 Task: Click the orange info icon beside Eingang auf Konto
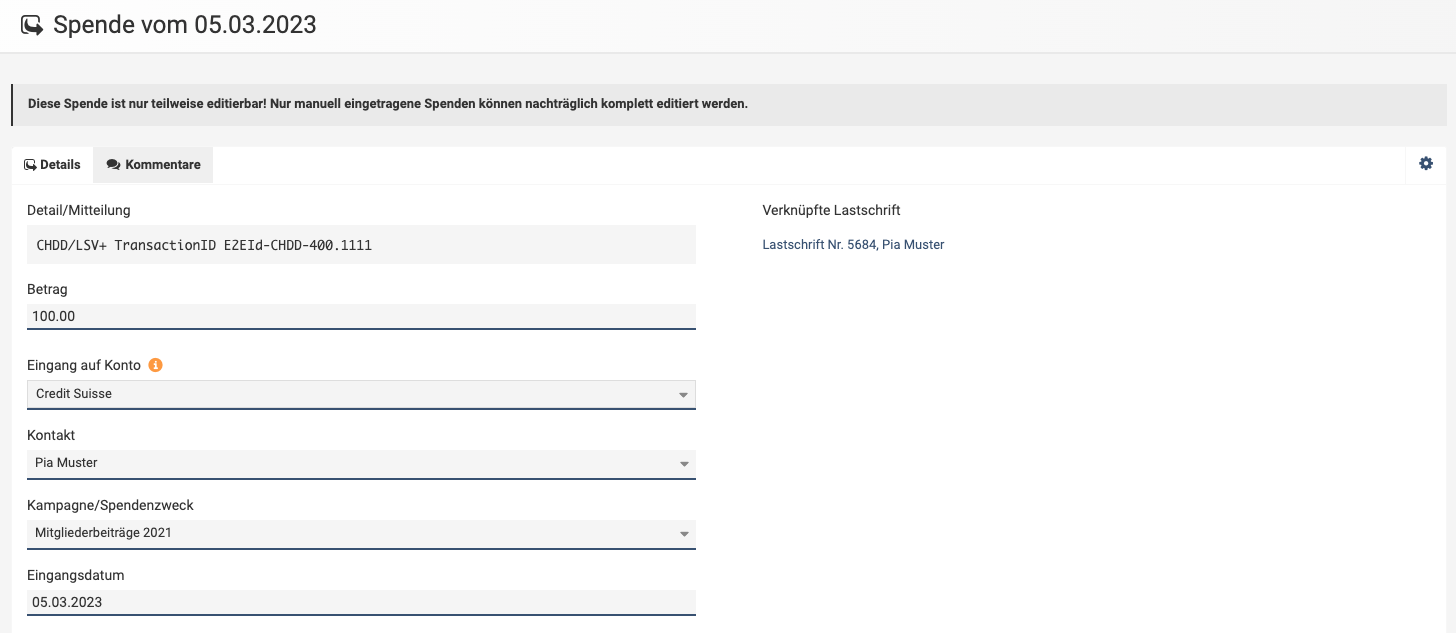pyautogui.click(x=155, y=365)
